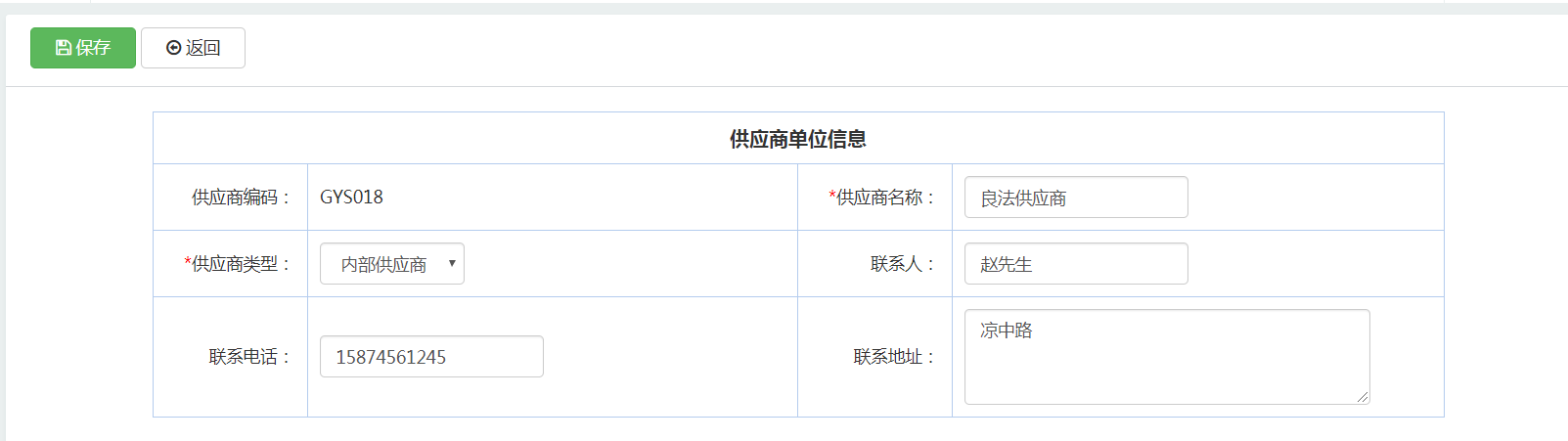Screen dimensions: 1568x441
Task: Click the red asterisk before 供应商类型
Action: 188,262
